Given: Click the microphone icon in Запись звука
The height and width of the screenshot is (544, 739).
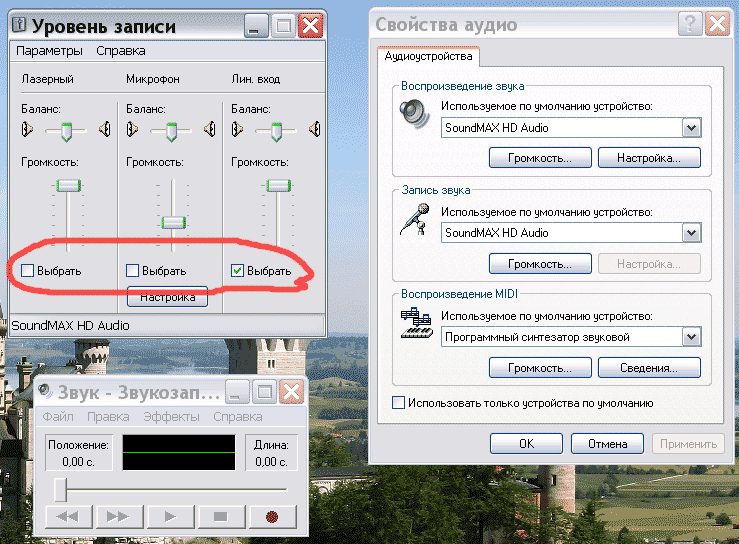Looking at the screenshot, I should [x=413, y=218].
